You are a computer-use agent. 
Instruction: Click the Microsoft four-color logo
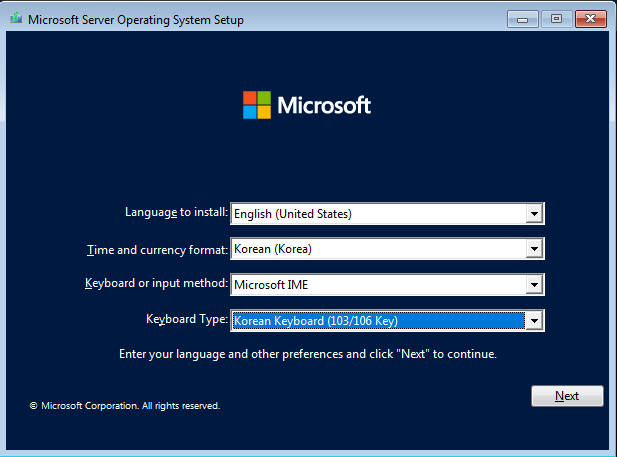point(257,105)
